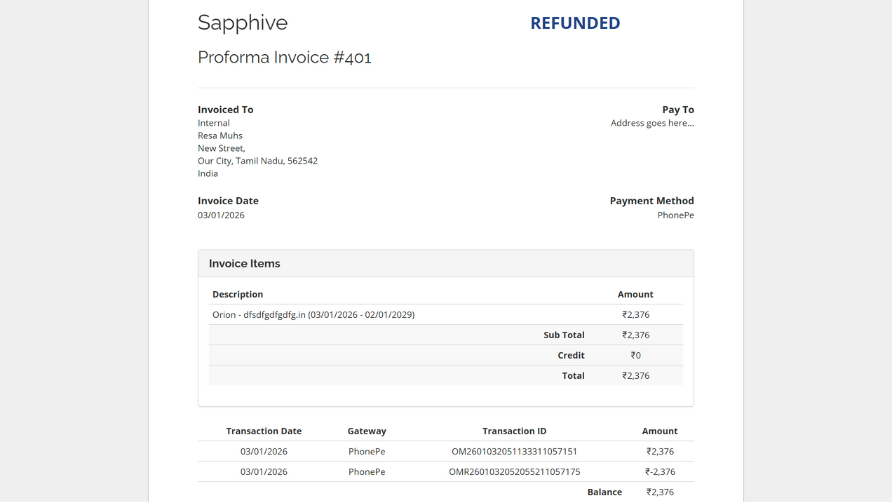
Task: Click the Balance label
Action: 604,492
